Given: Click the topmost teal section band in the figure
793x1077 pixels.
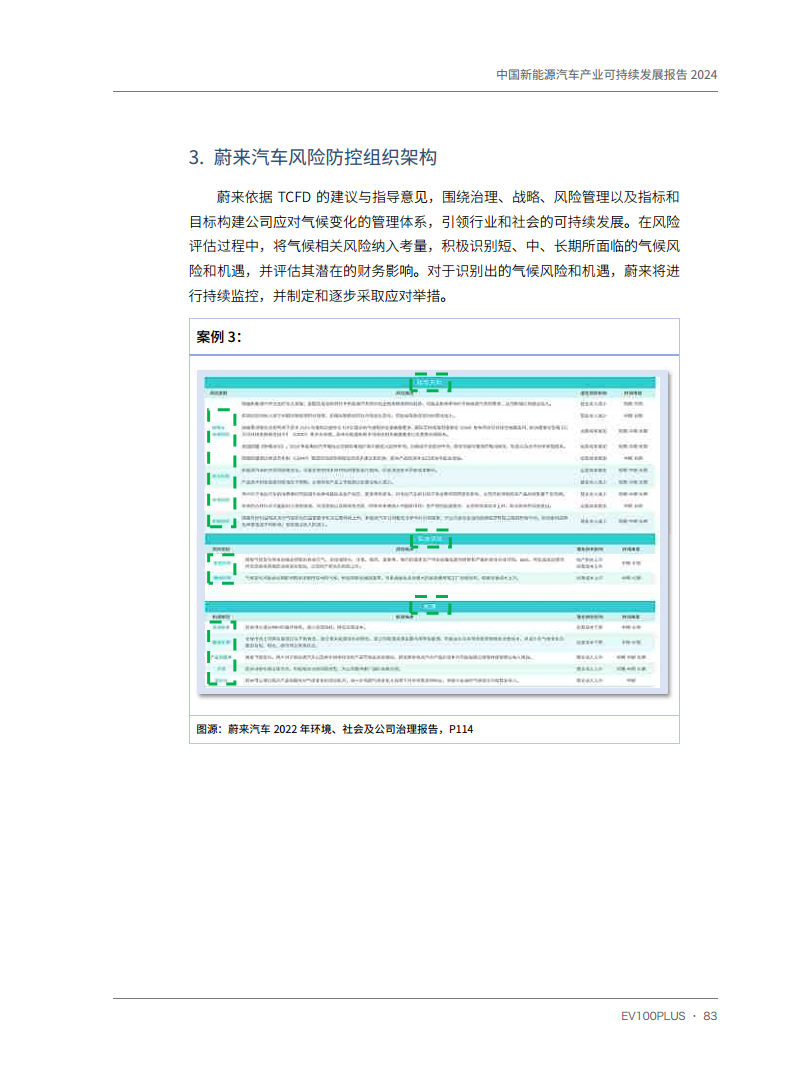Looking at the screenshot, I should tap(430, 383).
